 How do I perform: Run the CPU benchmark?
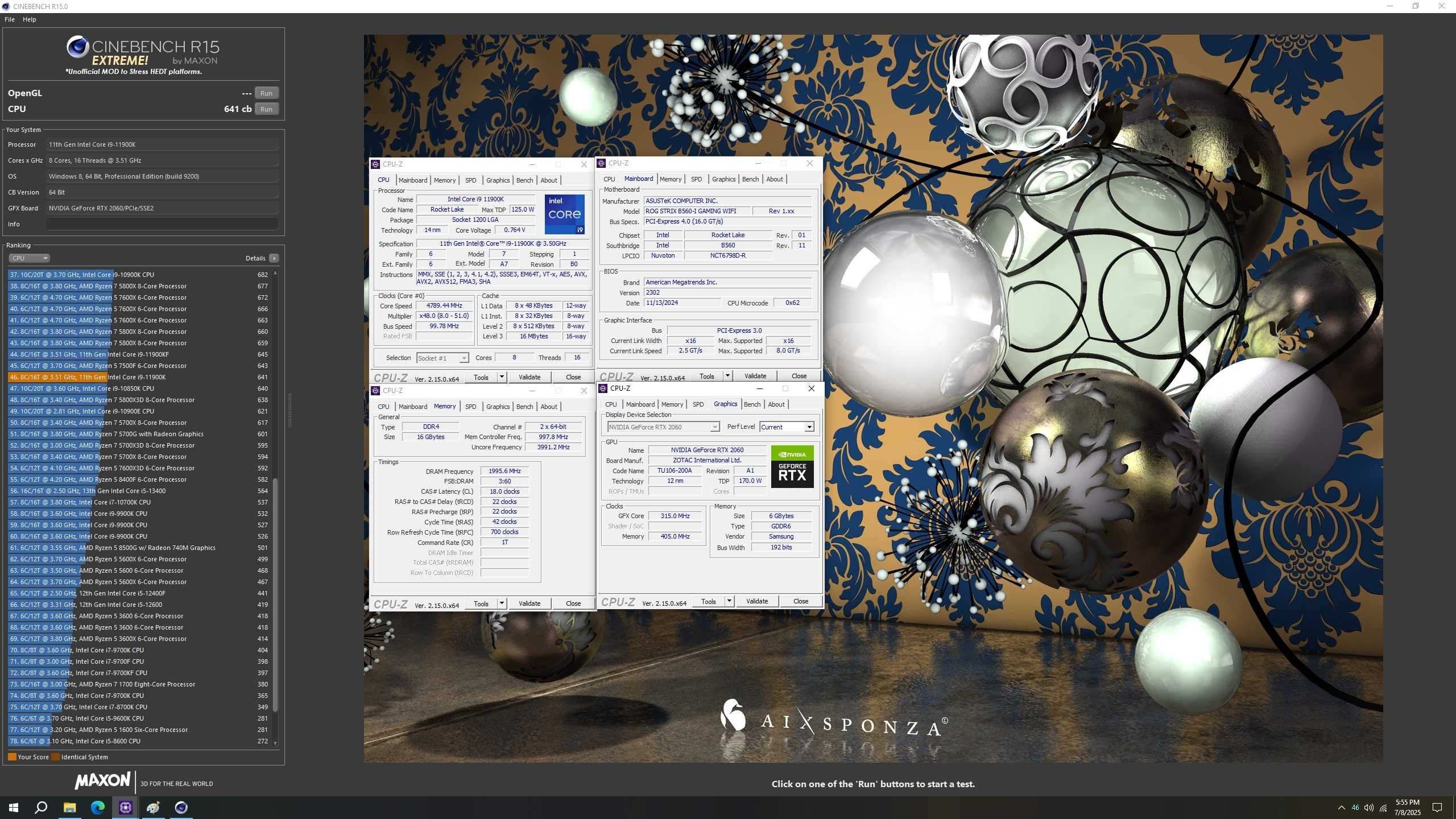(266, 109)
